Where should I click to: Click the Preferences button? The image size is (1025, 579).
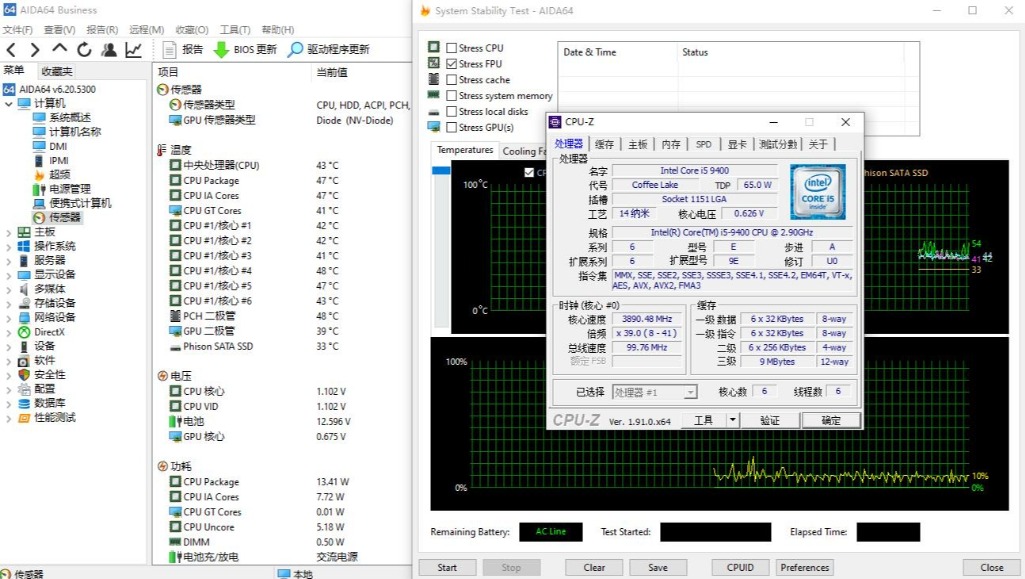(x=805, y=567)
